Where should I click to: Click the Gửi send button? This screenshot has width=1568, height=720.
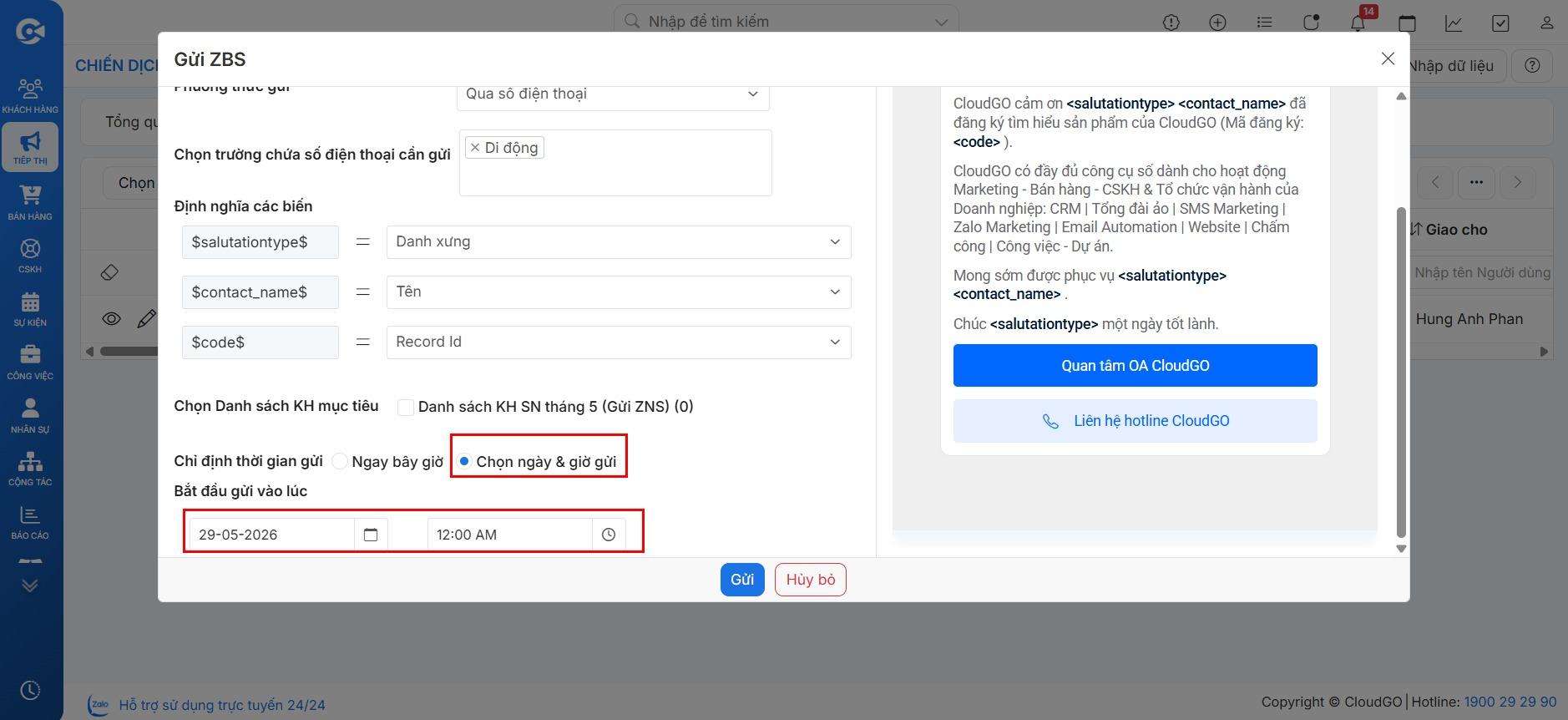tap(742, 580)
